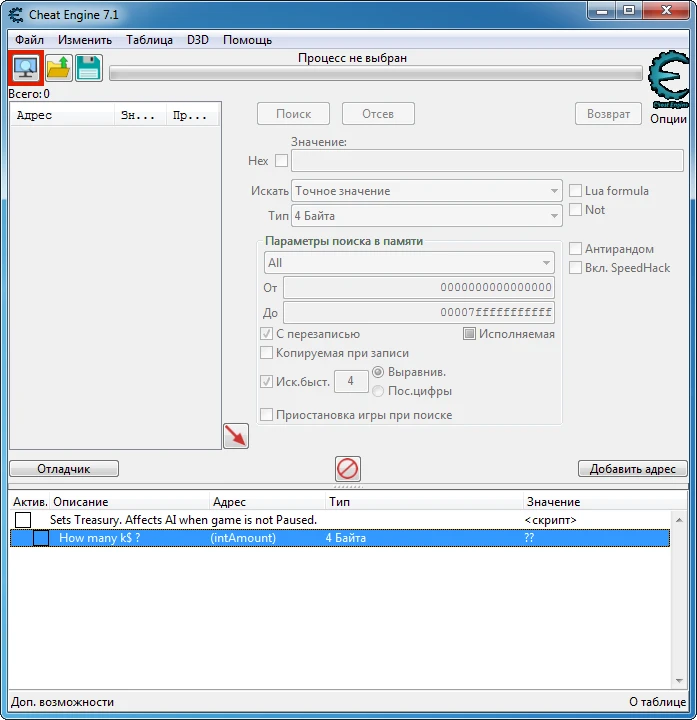Select the Выравнив. radio button
Screen dimensions: 697x720
tap(378, 372)
